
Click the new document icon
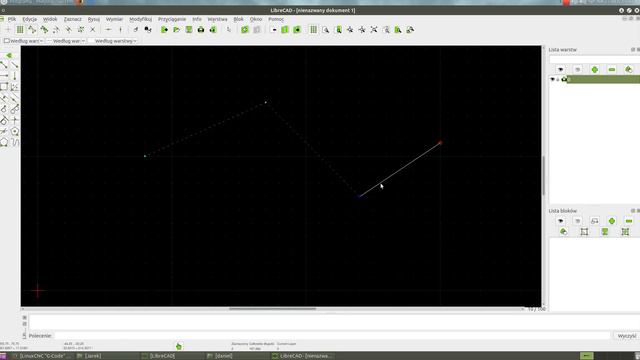(x=164, y=30)
